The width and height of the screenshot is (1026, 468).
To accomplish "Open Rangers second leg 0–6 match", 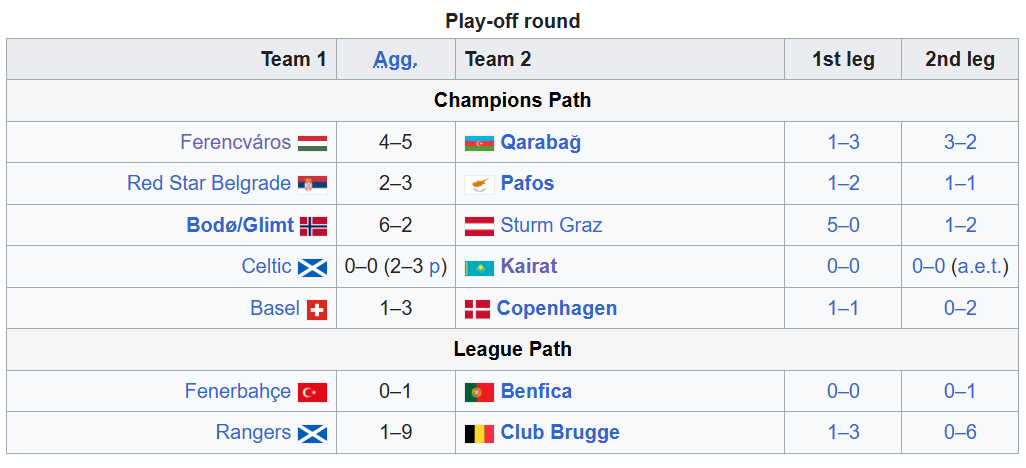I will click(959, 433).
